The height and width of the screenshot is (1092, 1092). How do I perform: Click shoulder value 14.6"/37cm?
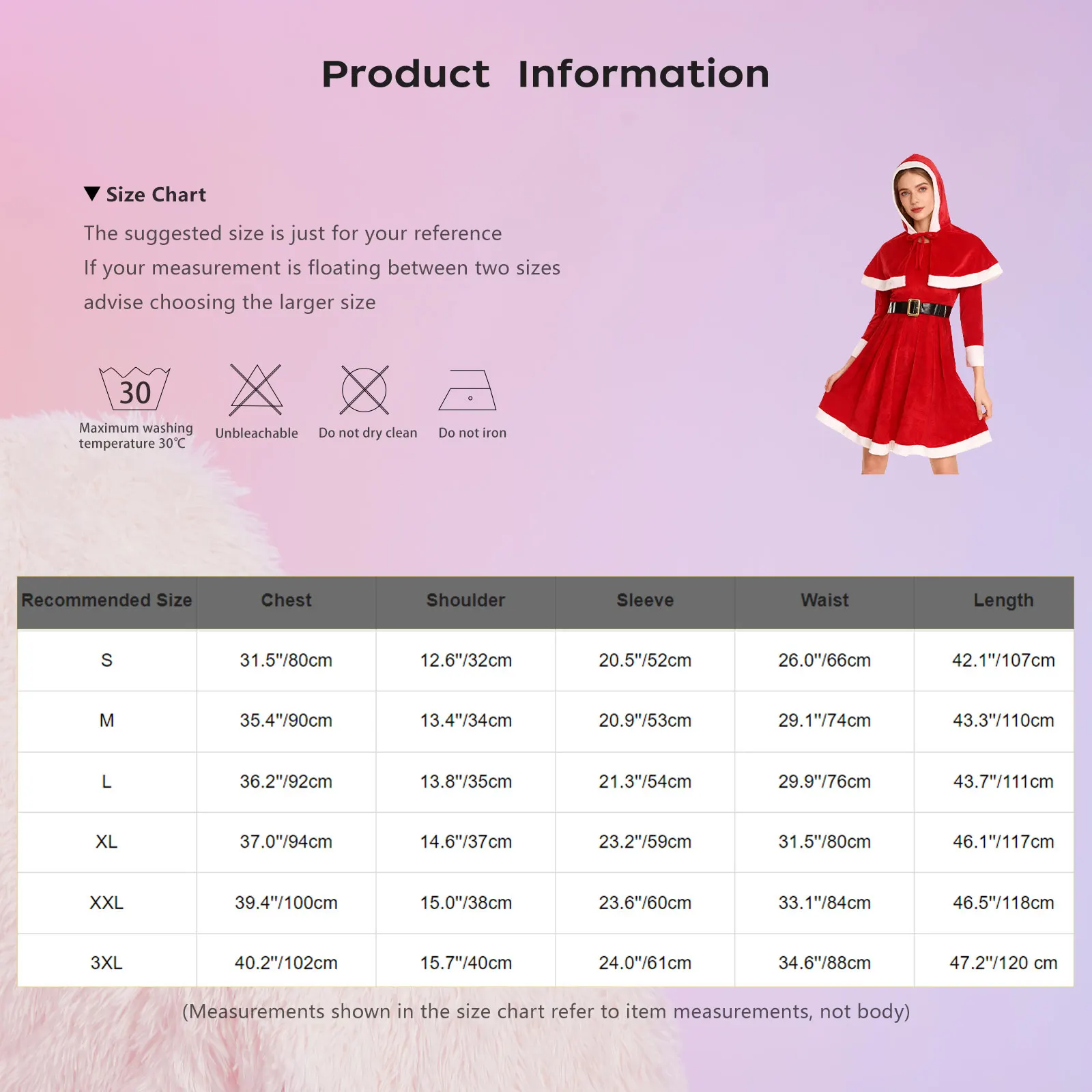[465, 842]
